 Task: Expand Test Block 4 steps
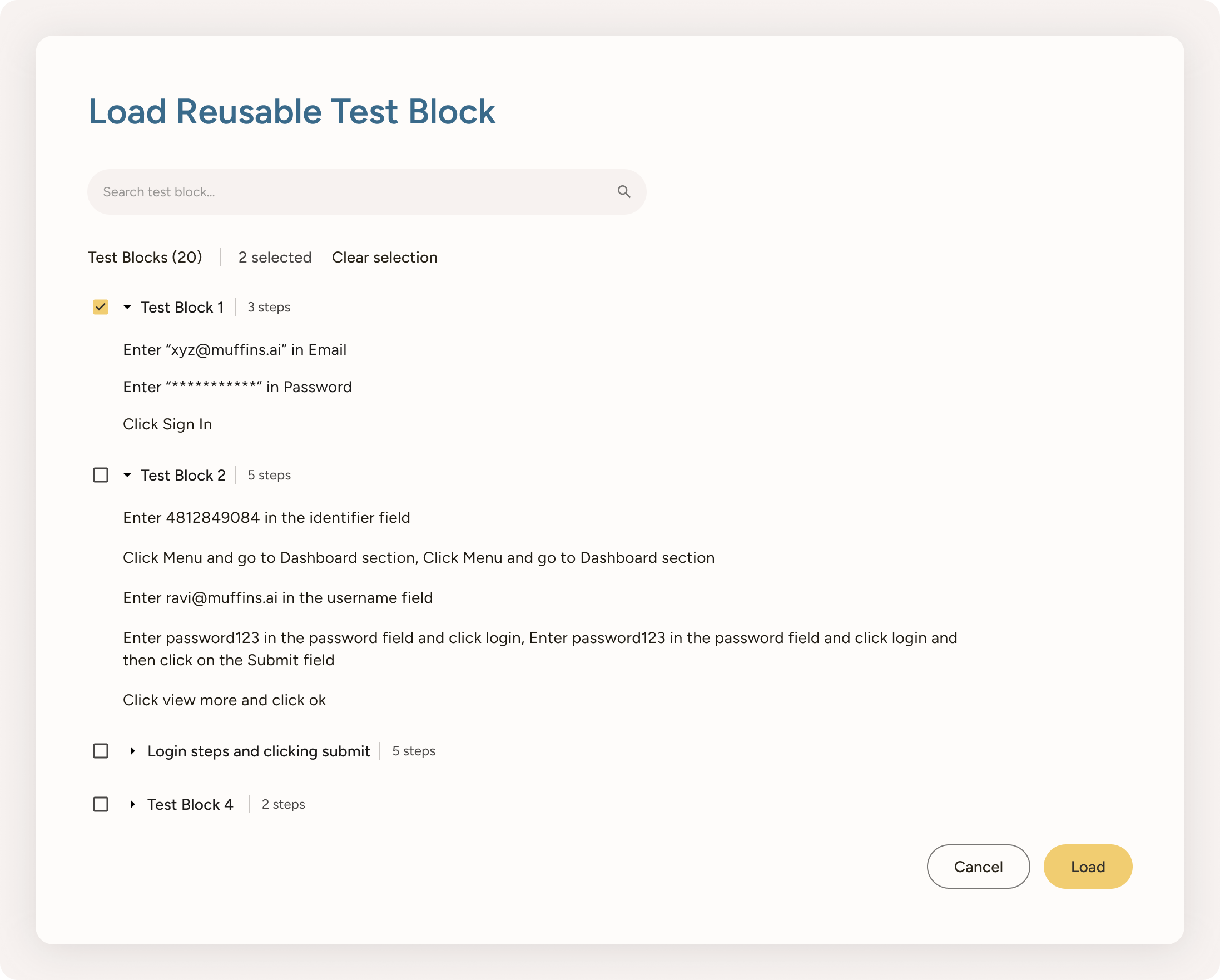point(133,804)
